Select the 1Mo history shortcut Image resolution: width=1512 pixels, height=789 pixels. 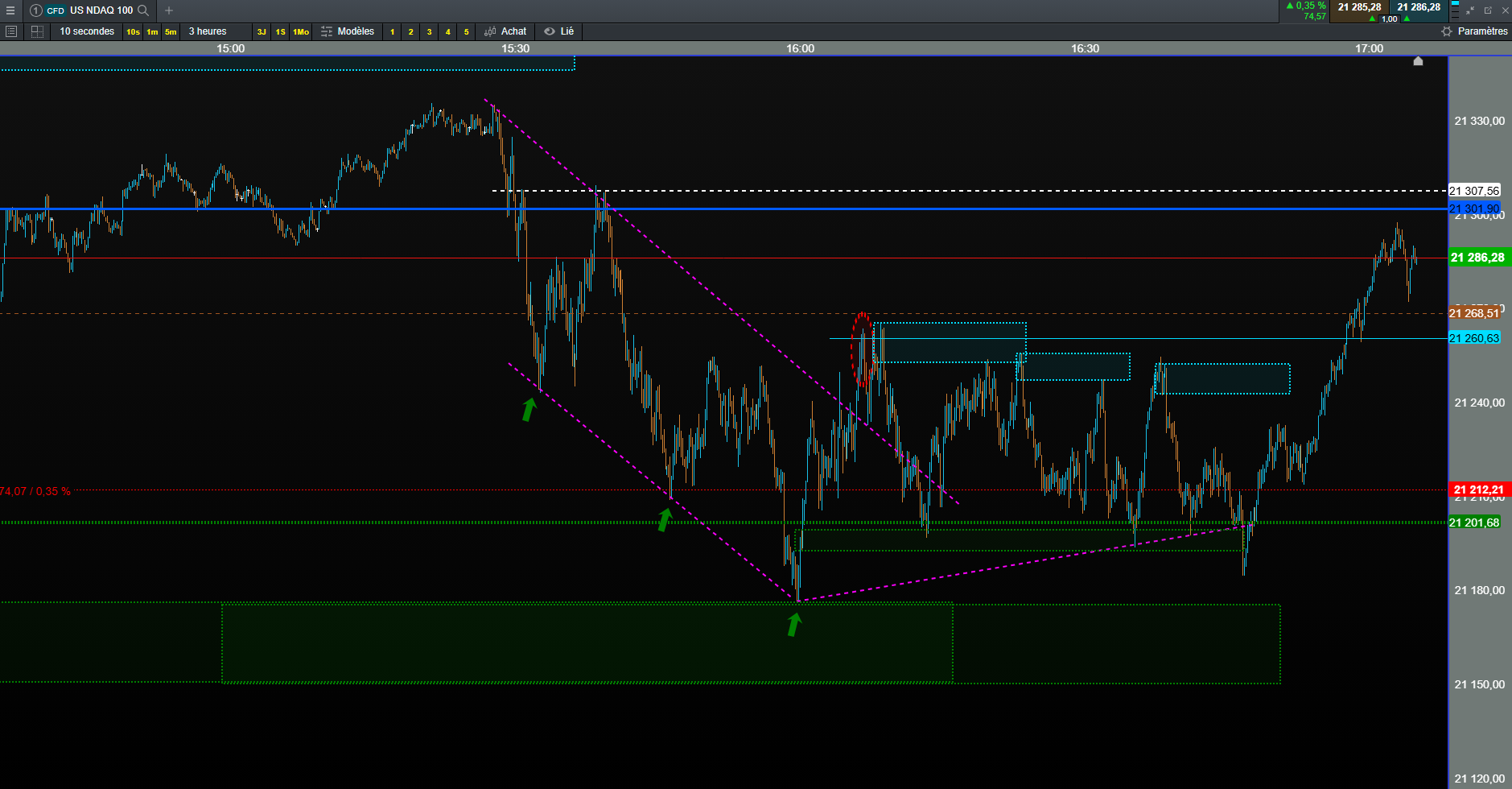301,32
